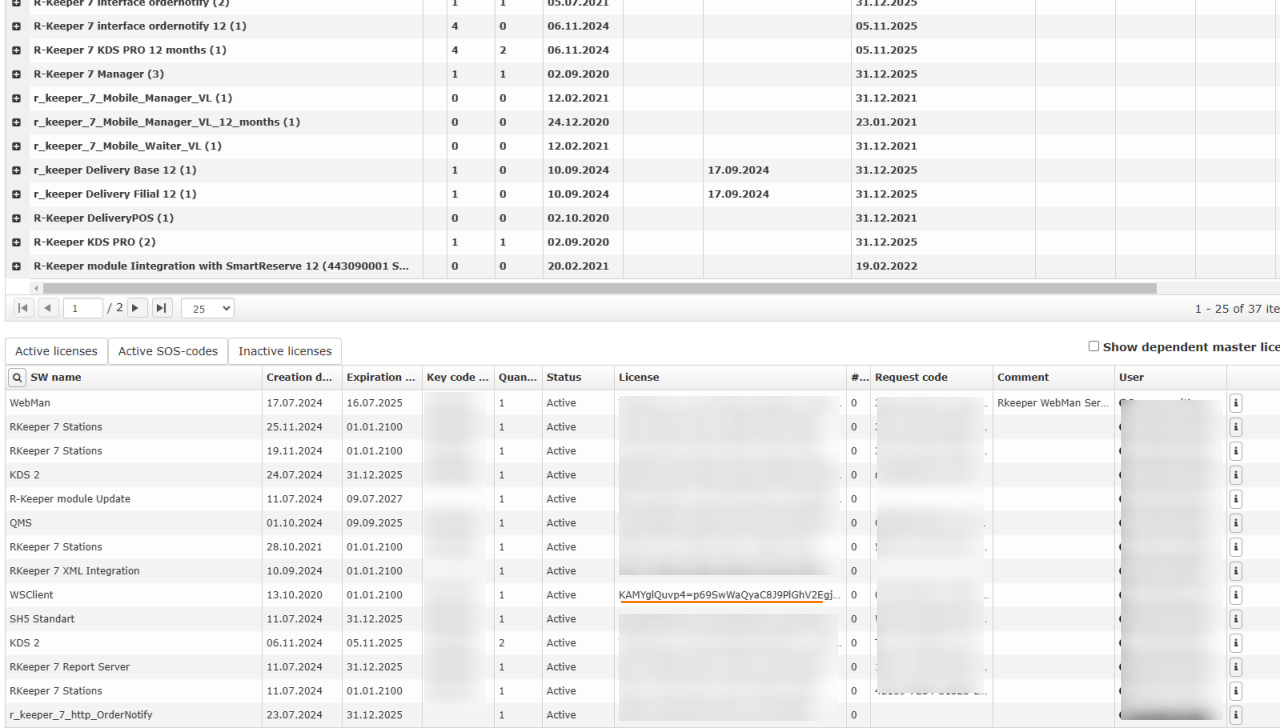This screenshot has width=1280, height=728.
Task: Expand the R-Keeper 7 Manager (3) group
Action: [x=16, y=74]
